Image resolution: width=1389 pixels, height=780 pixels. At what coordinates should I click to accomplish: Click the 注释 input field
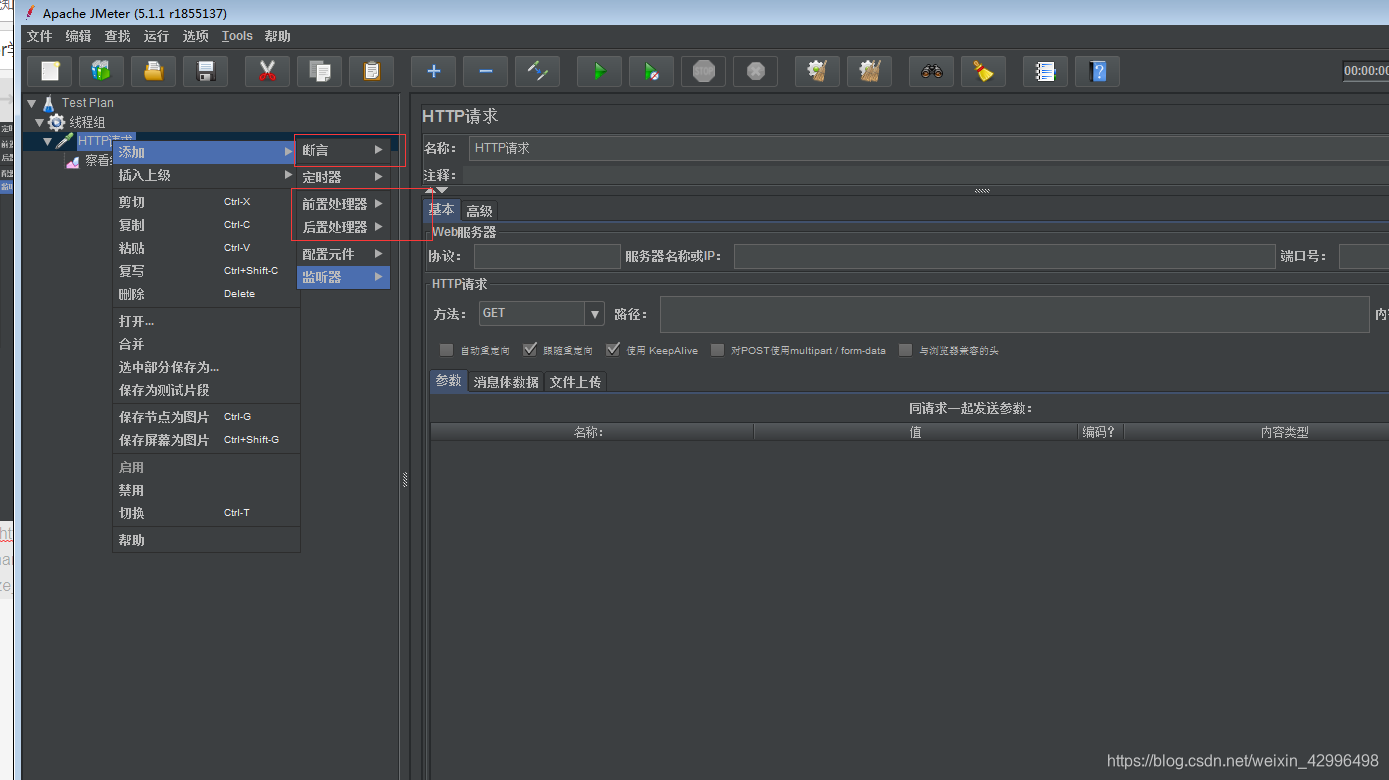click(925, 175)
